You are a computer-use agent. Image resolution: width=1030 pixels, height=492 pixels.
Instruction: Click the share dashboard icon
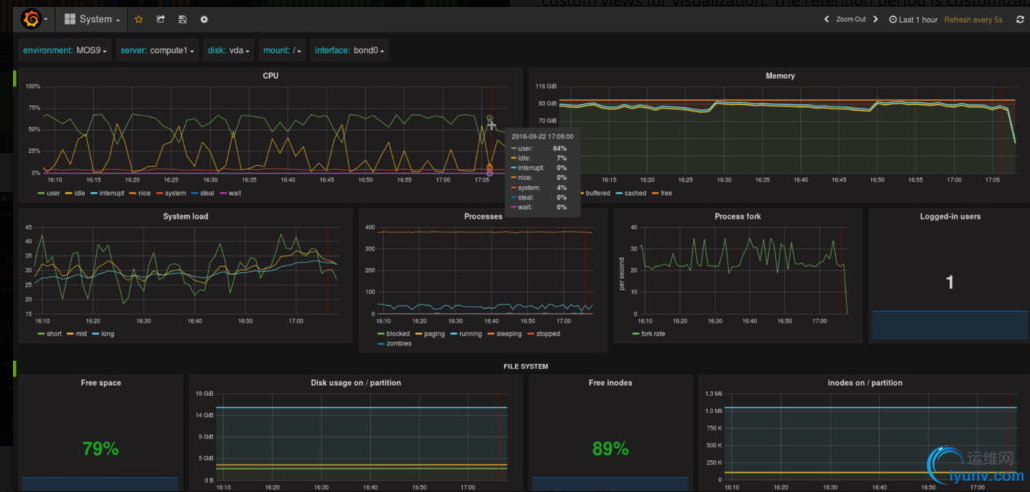[160, 19]
